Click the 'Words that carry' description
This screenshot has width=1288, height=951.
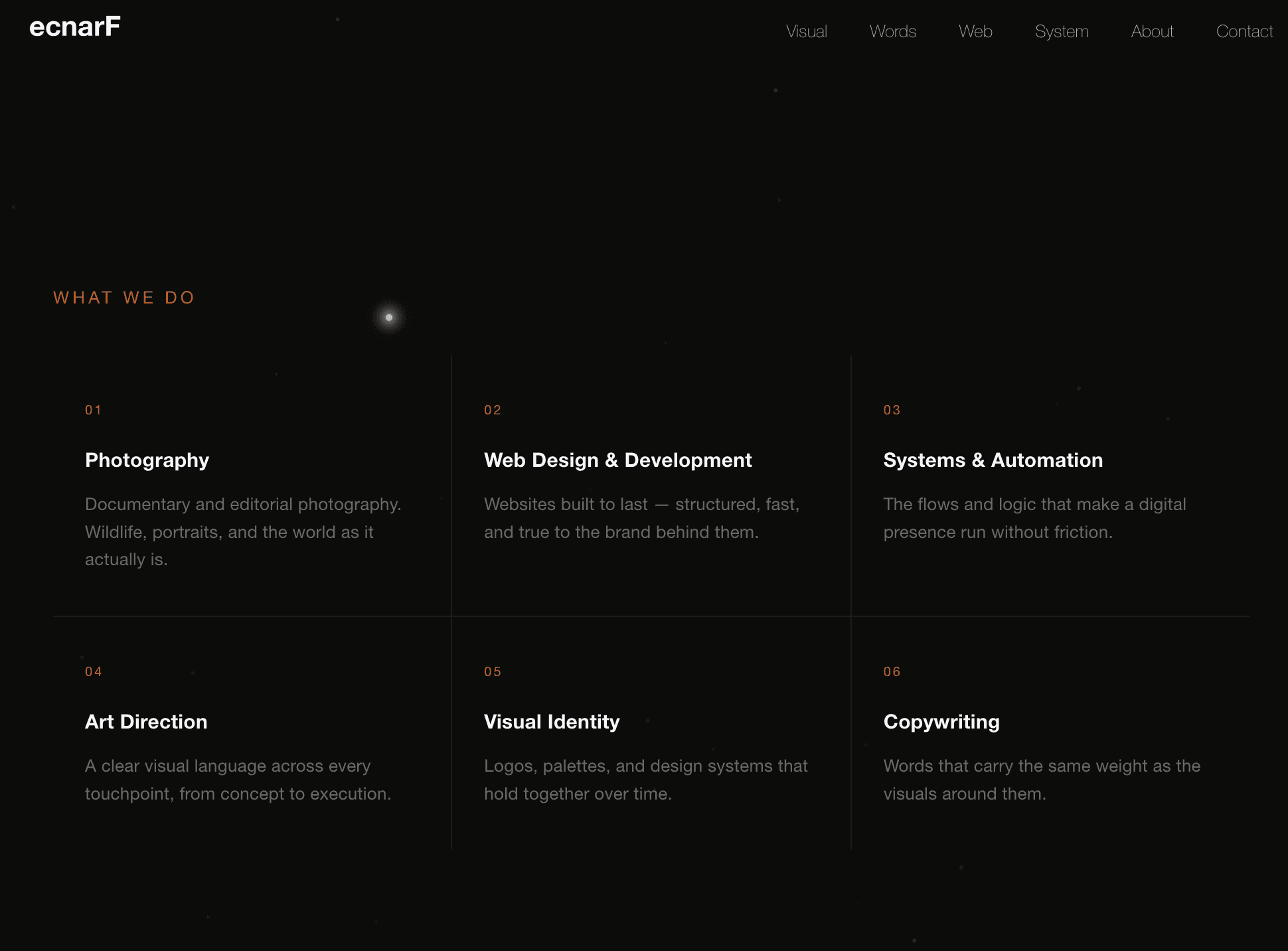[1042, 780]
